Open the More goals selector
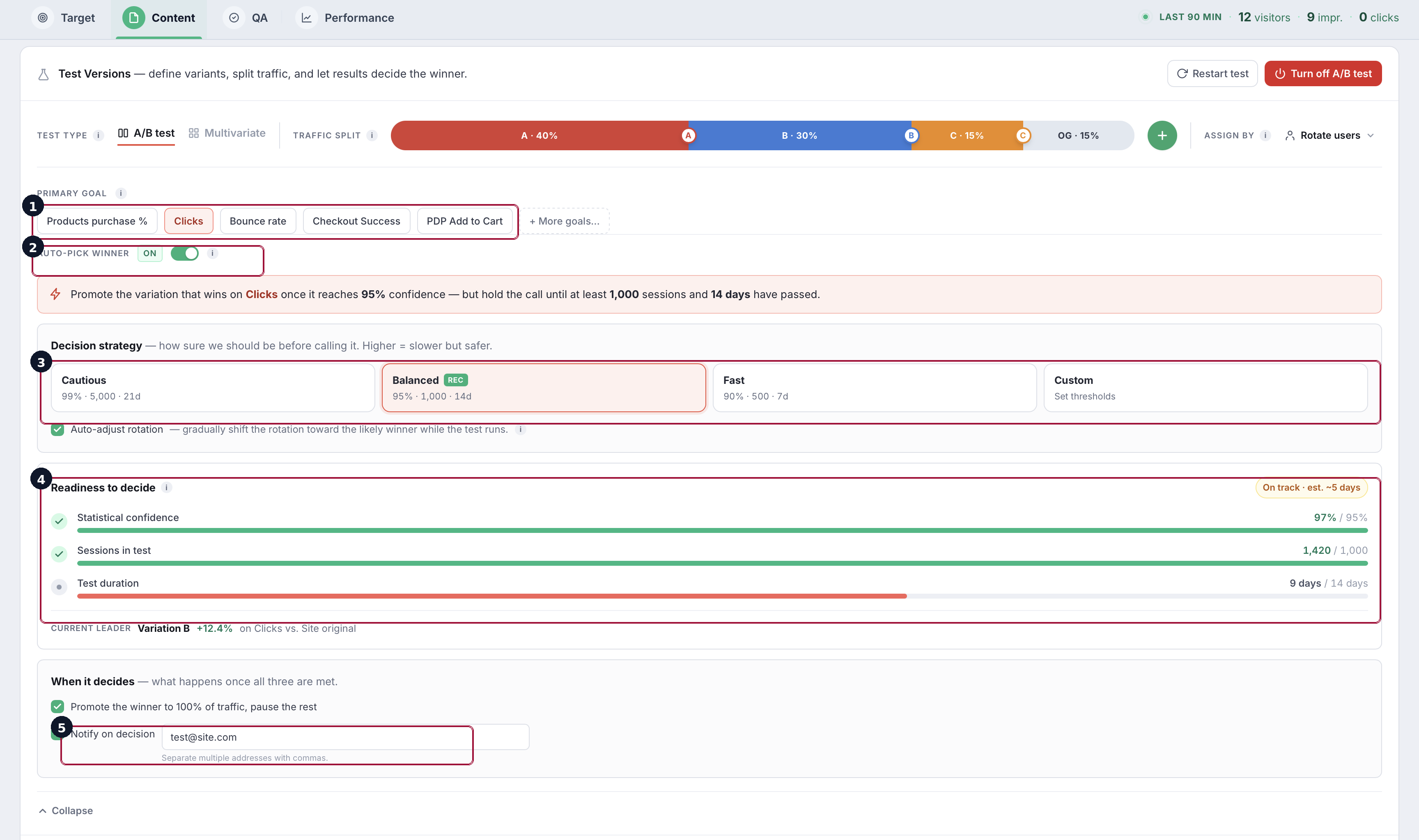 564,221
